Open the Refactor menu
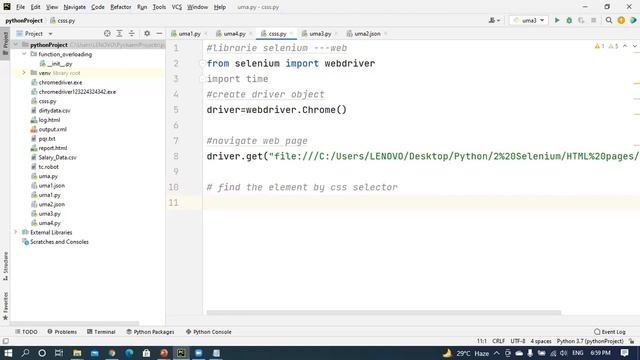The image size is (640, 360). 120,7
